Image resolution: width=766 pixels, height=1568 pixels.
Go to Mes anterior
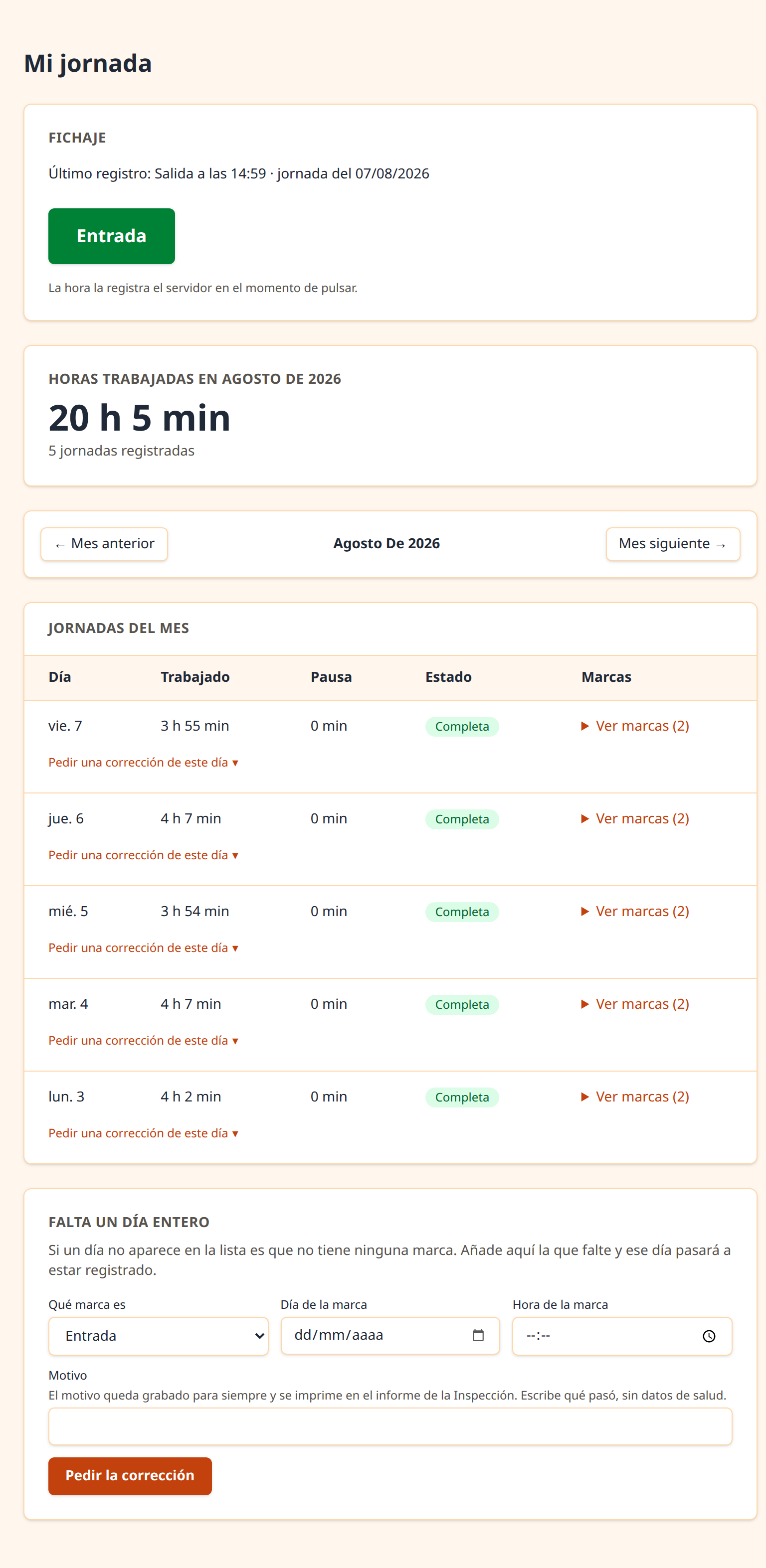coord(104,544)
